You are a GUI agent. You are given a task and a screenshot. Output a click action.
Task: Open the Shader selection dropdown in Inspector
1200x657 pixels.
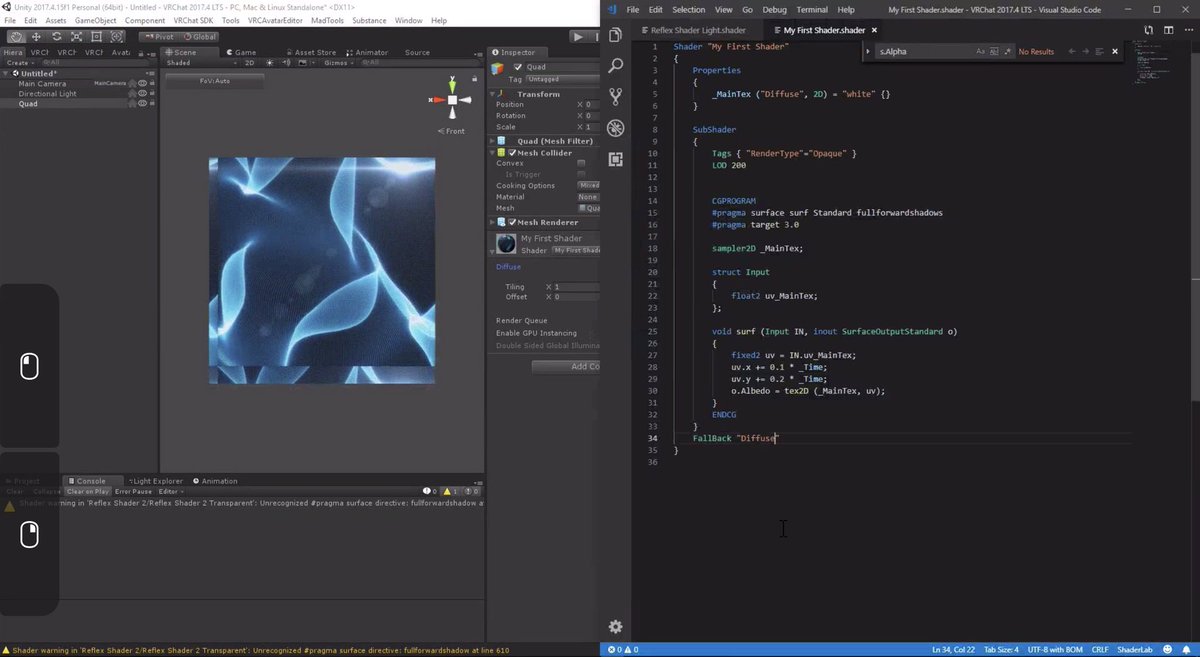point(577,250)
